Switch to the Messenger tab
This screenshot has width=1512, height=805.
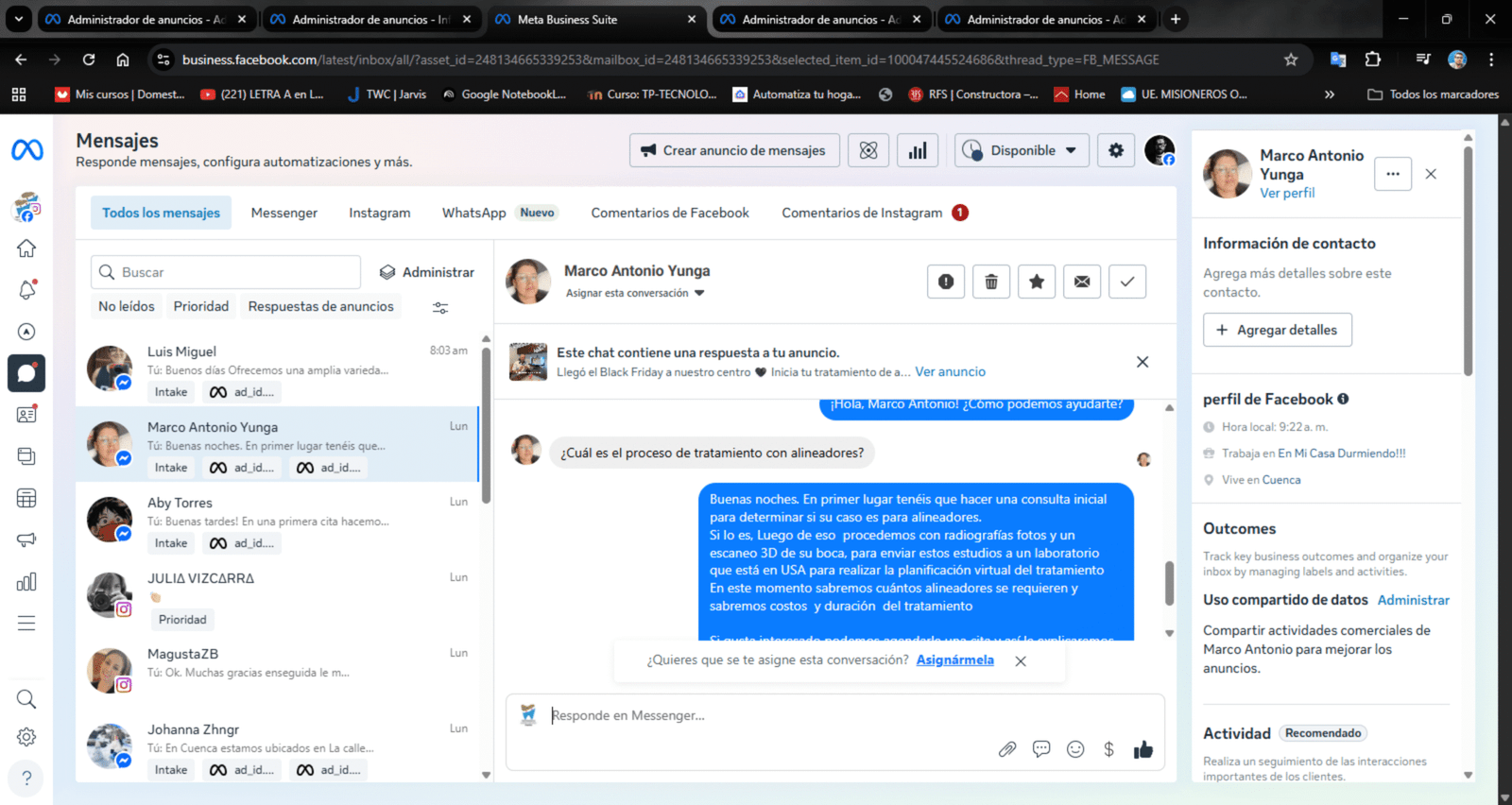click(284, 213)
